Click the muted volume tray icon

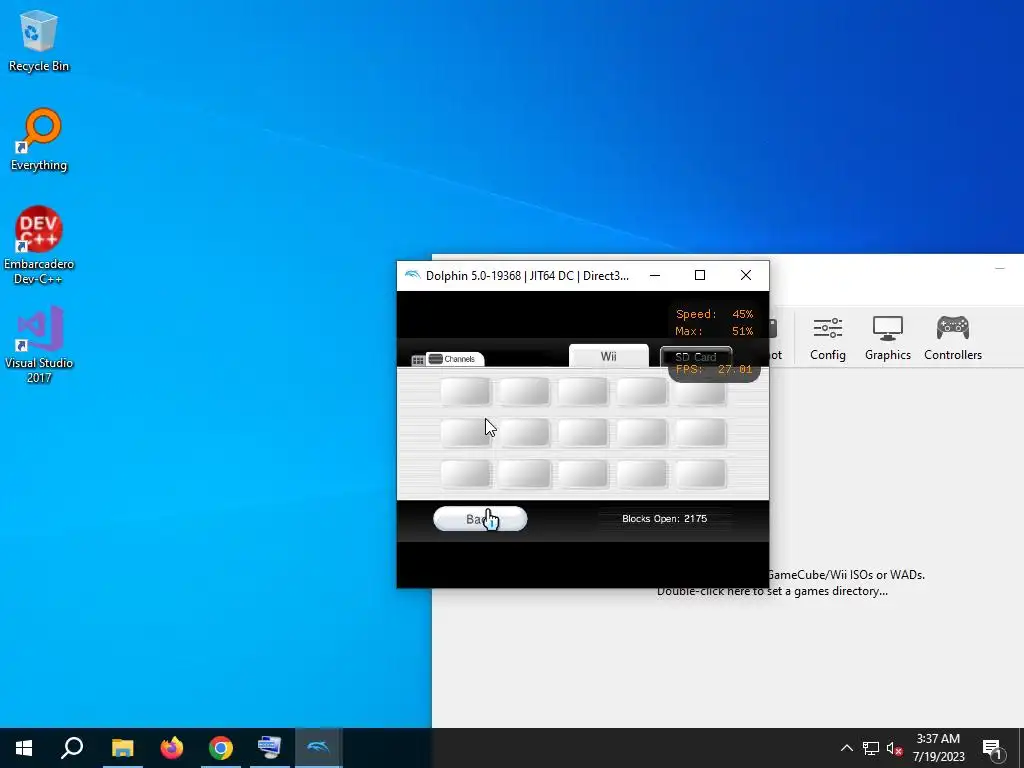coord(894,748)
